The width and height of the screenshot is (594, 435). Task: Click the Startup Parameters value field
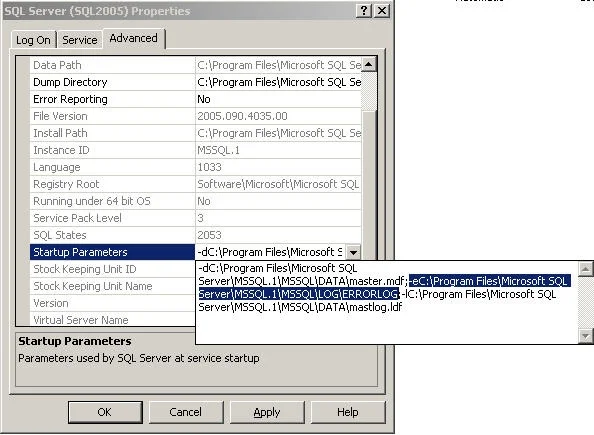[270, 252]
